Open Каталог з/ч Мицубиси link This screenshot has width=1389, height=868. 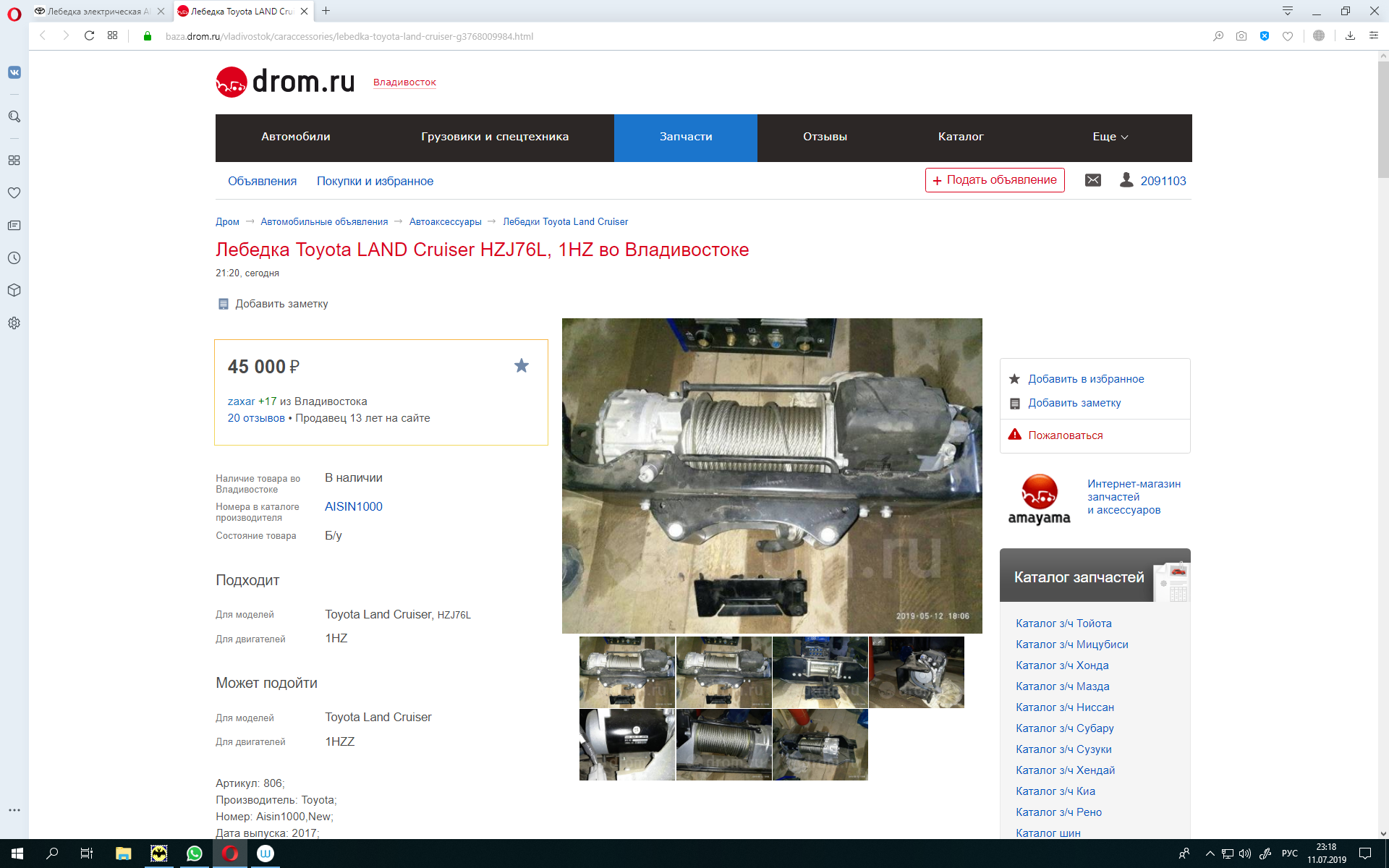pyautogui.click(x=1072, y=644)
